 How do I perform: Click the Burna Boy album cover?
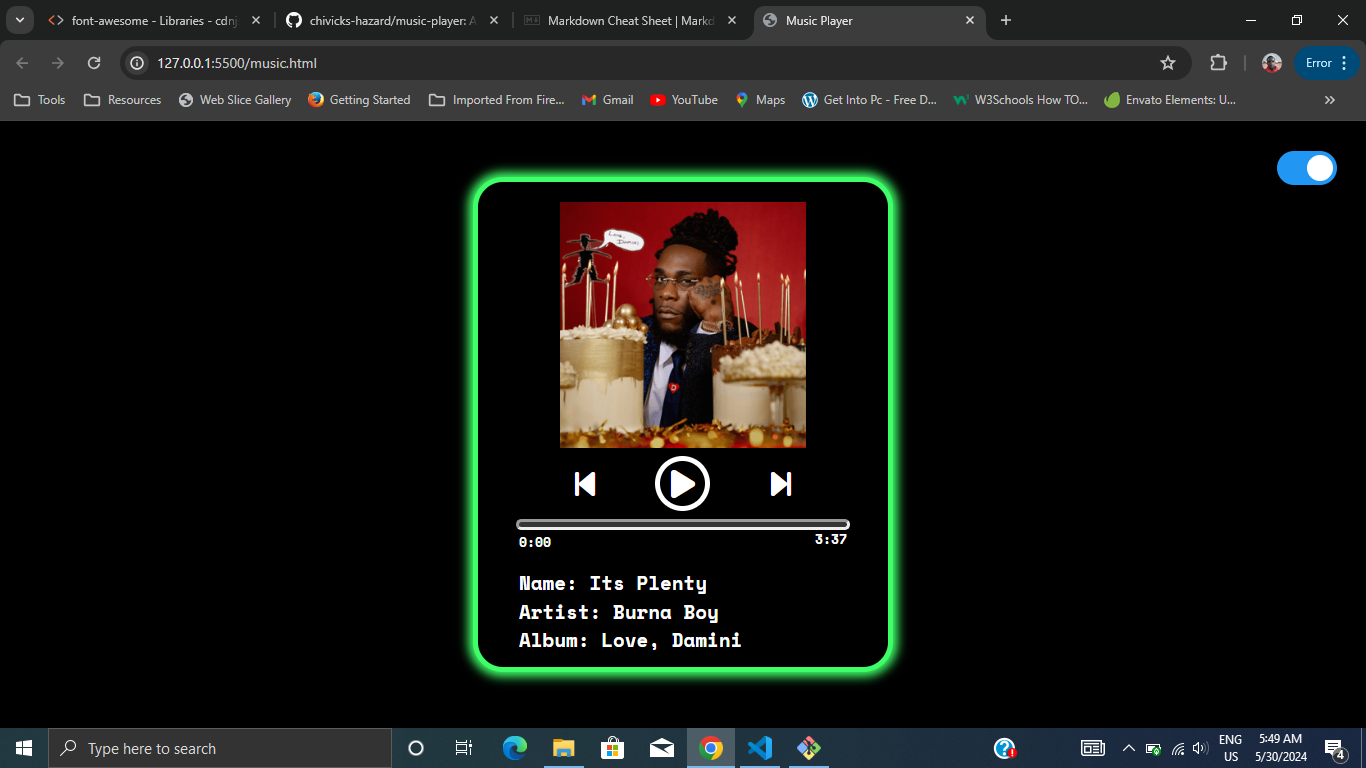click(683, 325)
